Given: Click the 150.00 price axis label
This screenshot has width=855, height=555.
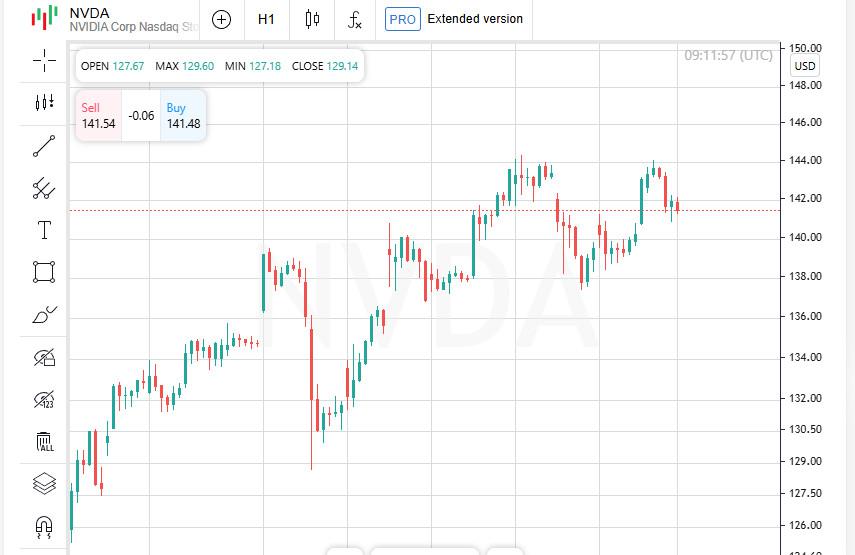Looking at the screenshot, I should tap(805, 48).
